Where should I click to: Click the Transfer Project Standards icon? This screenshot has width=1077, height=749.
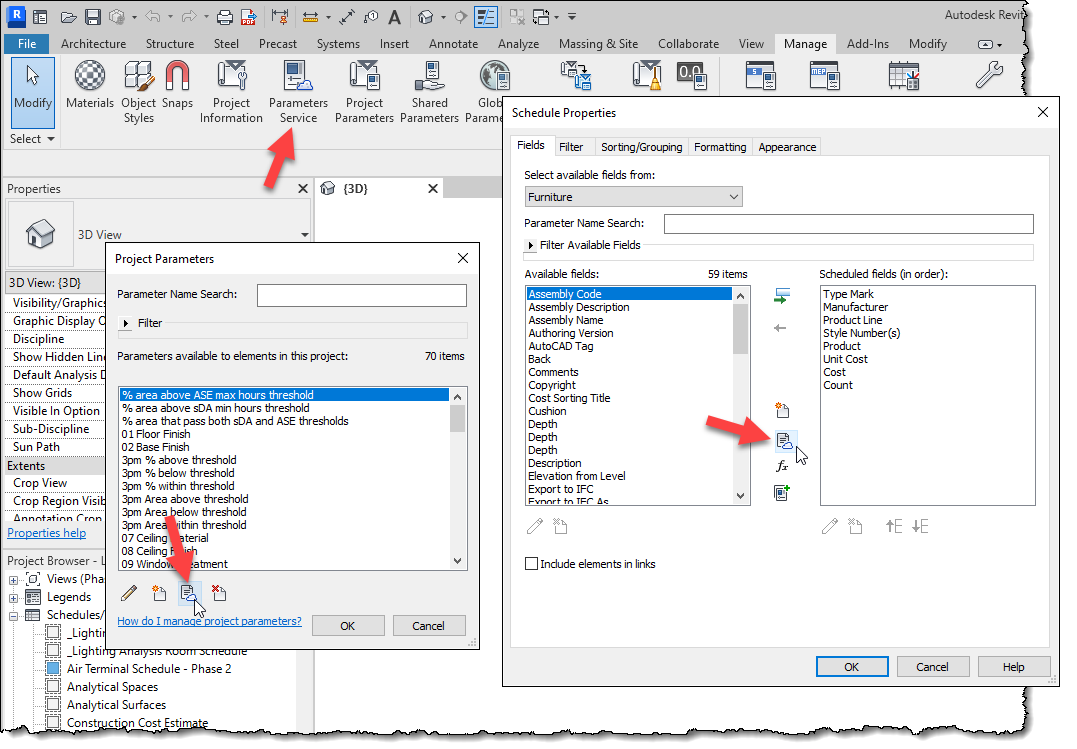tap(576, 76)
